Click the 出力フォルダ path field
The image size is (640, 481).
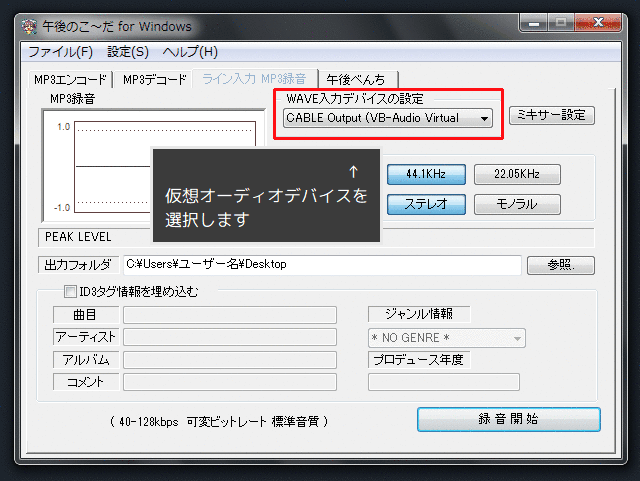coord(322,265)
